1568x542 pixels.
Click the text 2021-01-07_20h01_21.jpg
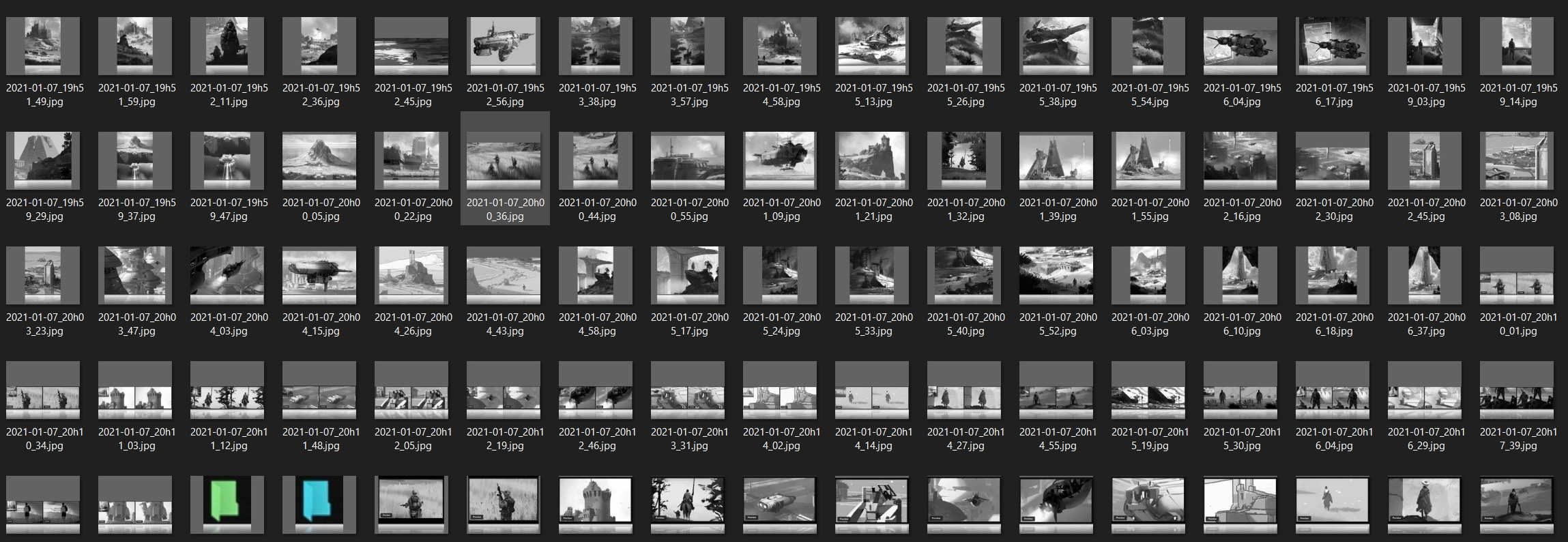874,210
